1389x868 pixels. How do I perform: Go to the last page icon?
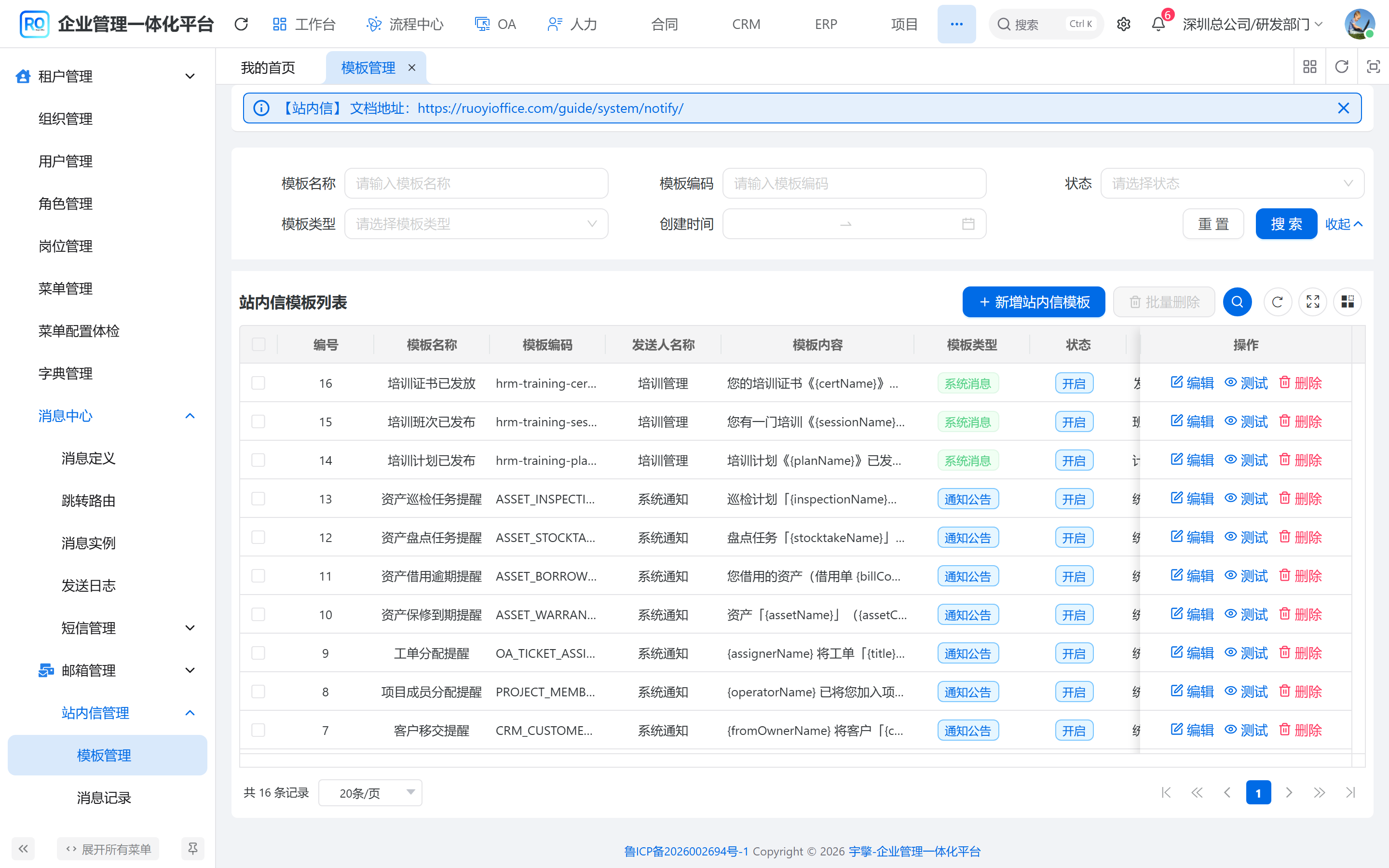1350,793
